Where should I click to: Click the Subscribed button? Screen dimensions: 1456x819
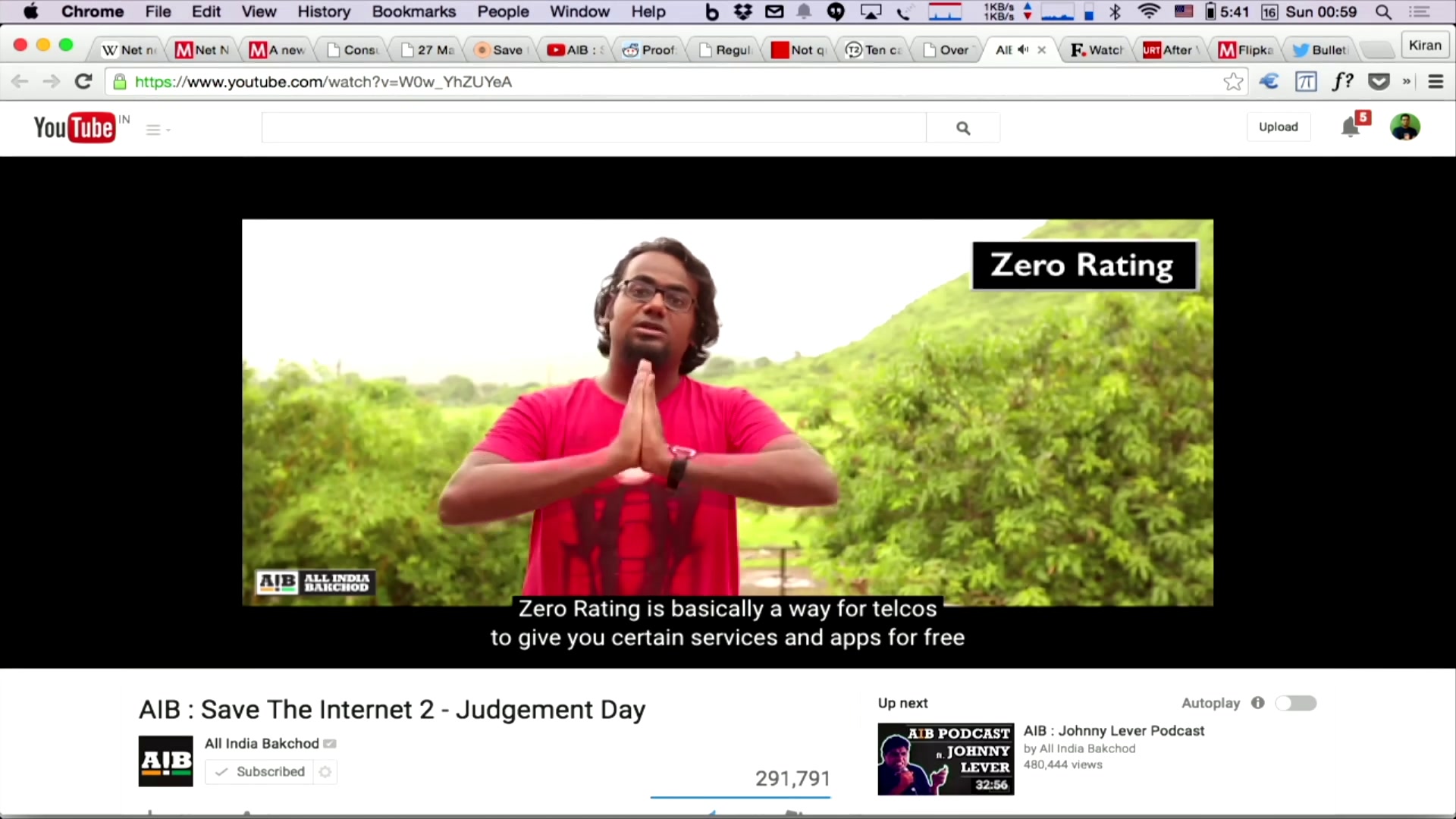(260, 771)
